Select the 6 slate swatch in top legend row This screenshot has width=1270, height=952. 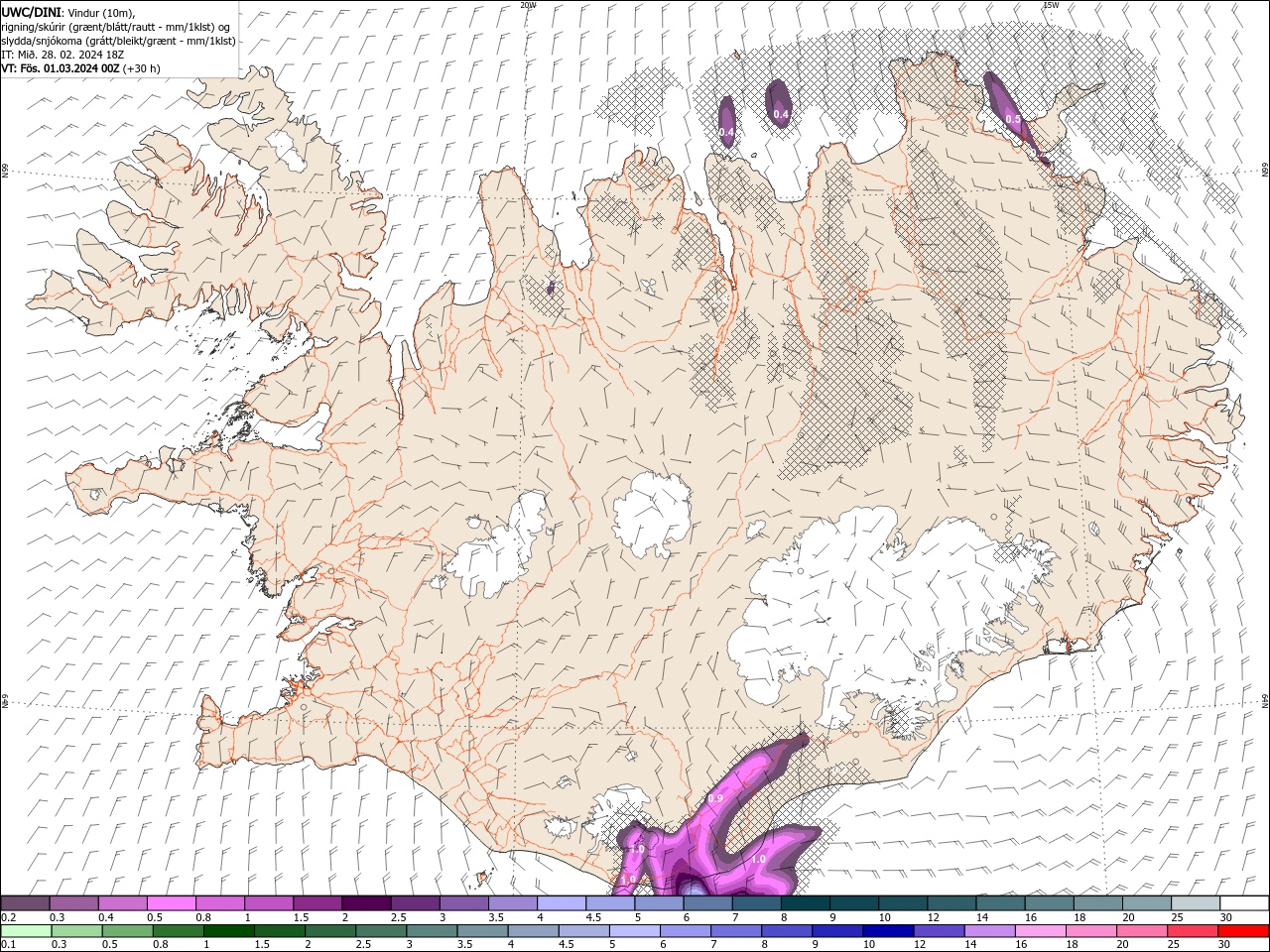point(707,903)
